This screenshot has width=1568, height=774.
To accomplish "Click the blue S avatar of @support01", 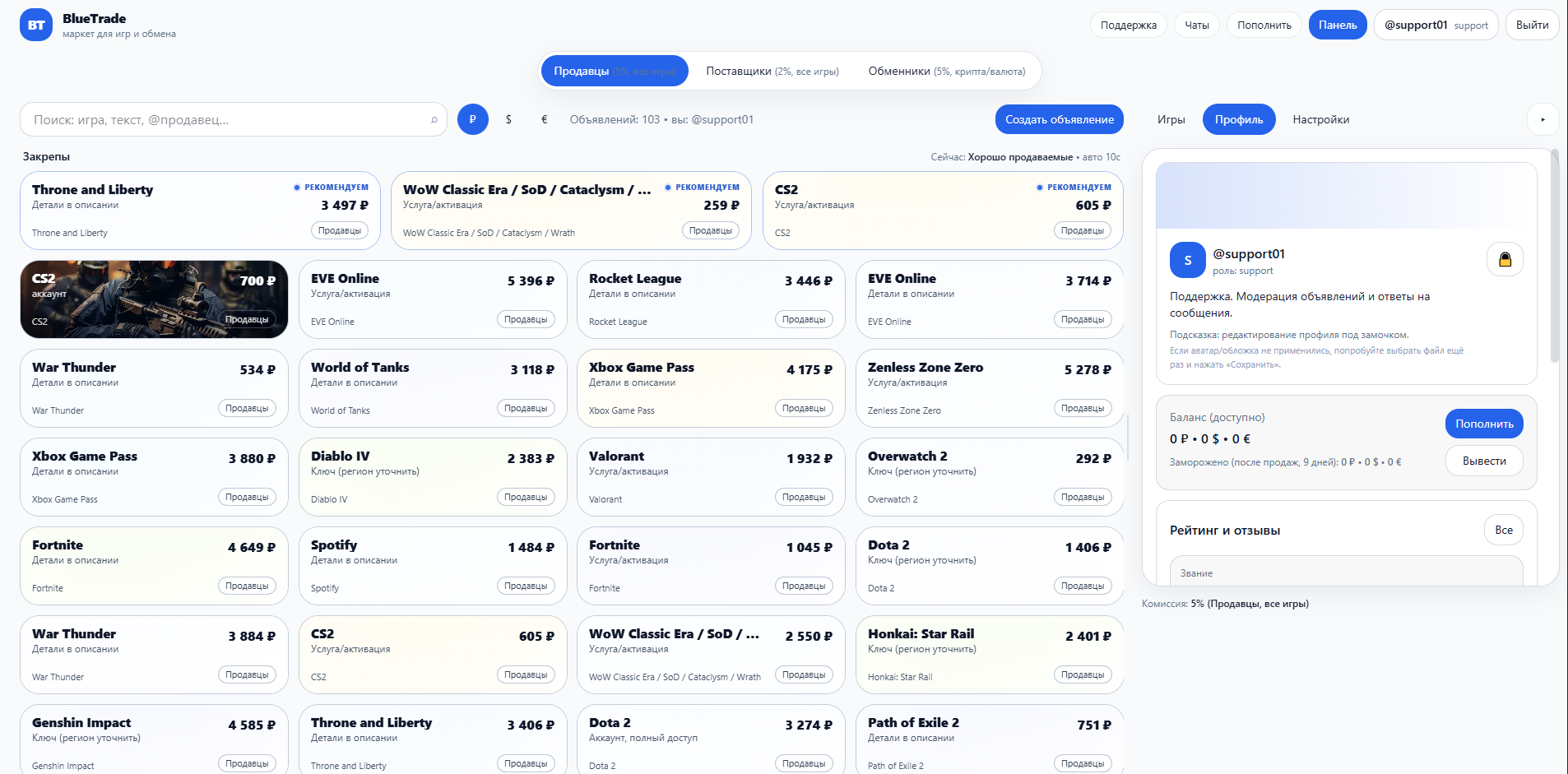I will (x=1187, y=260).
